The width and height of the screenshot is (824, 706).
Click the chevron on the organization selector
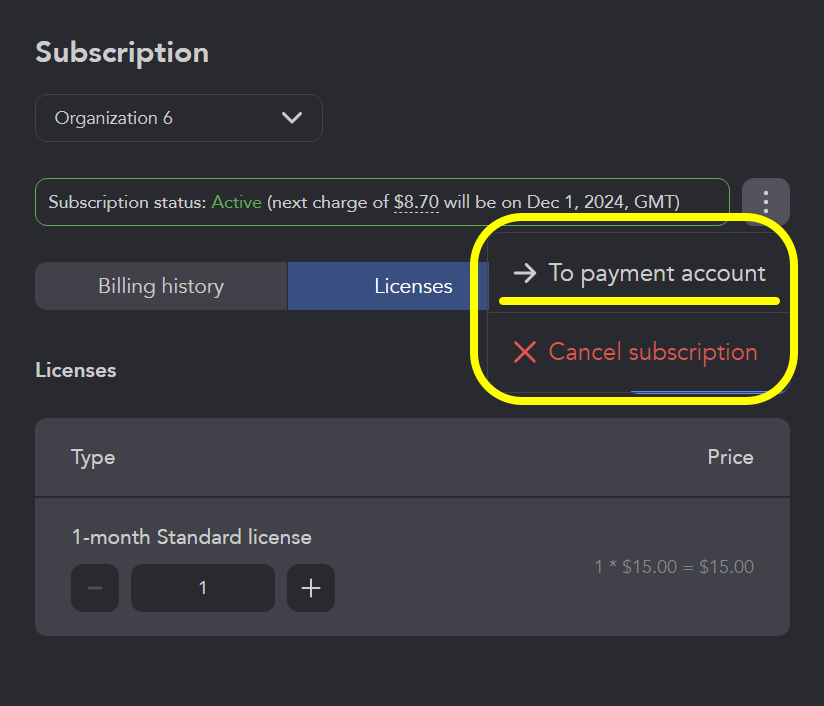tap(292, 117)
